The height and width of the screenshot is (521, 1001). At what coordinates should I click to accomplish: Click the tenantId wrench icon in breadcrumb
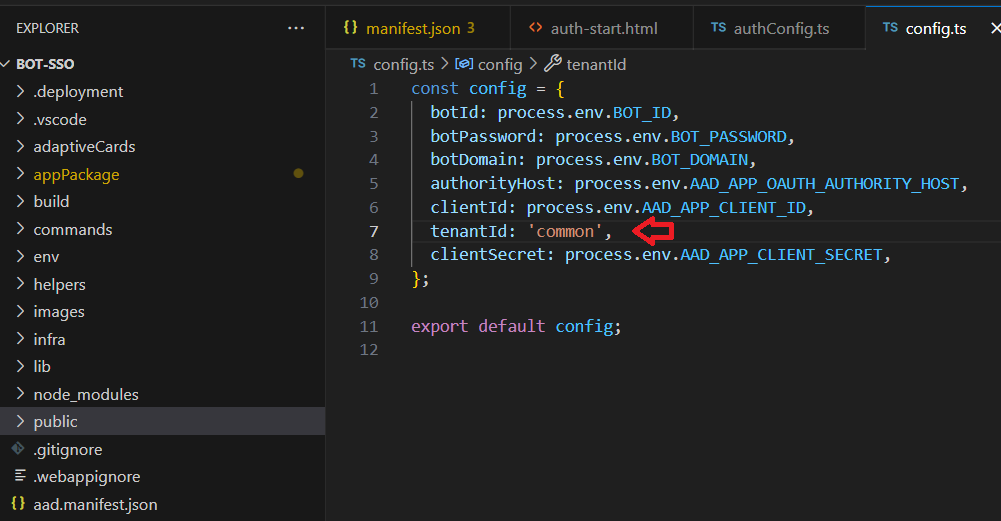[553, 64]
